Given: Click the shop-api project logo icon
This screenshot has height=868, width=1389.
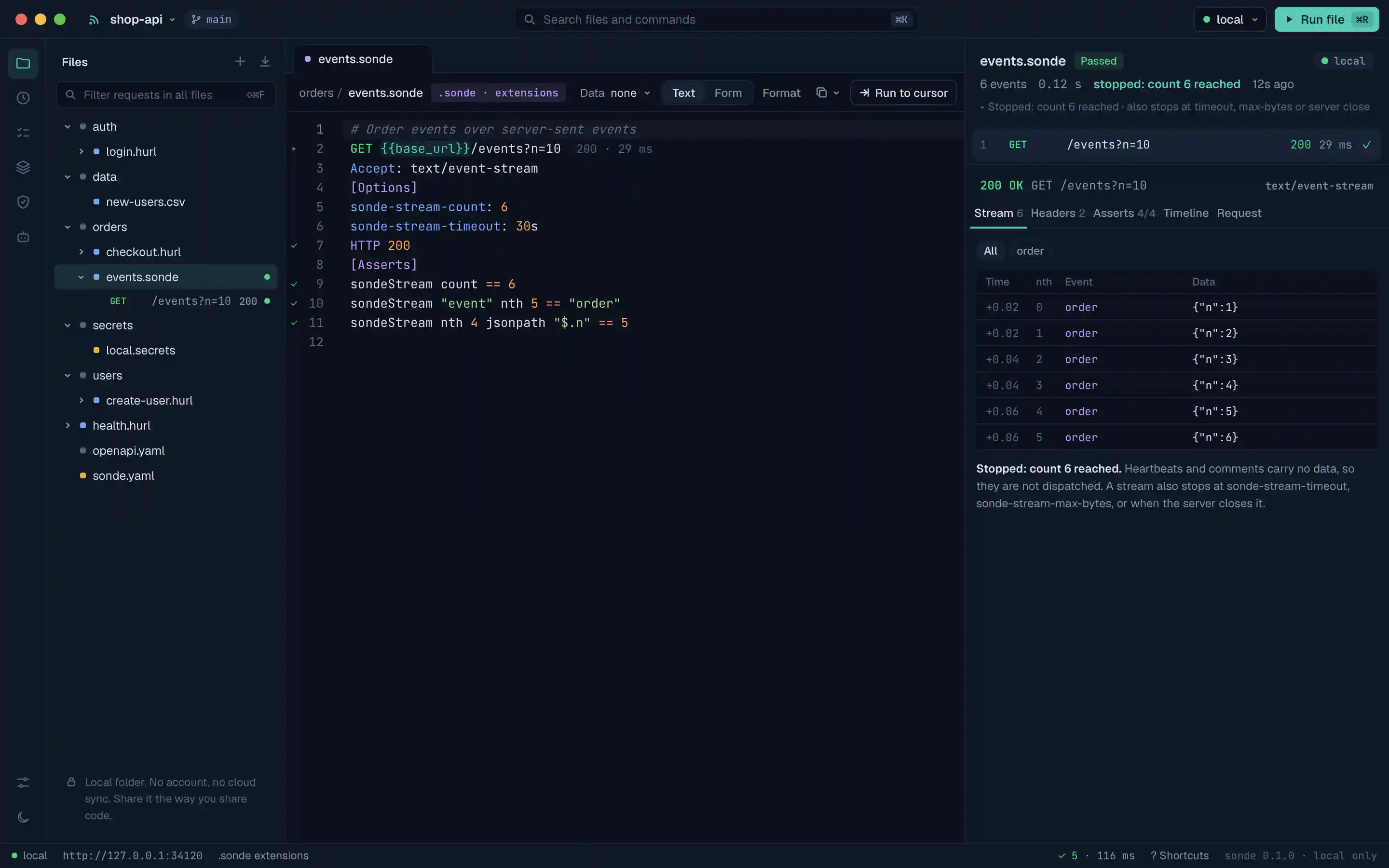Looking at the screenshot, I should click(94, 19).
